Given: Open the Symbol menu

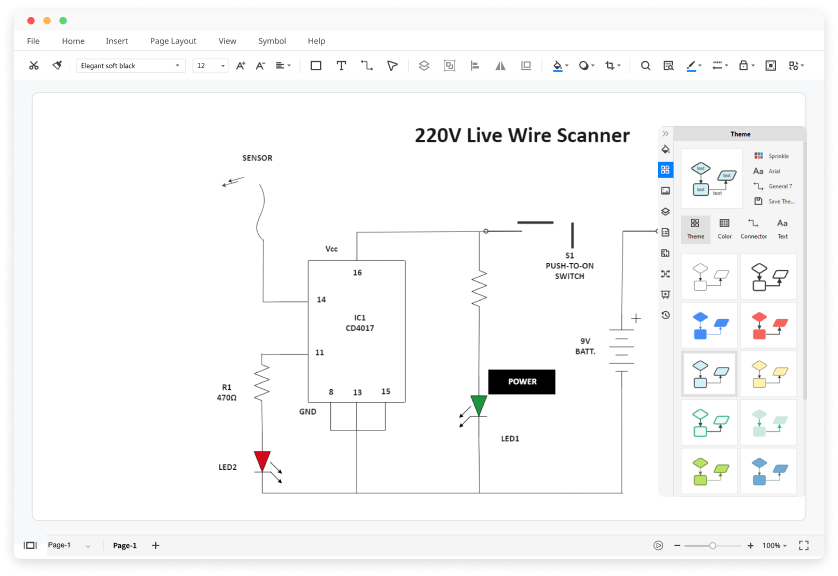Looking at the screenshot, I should pyautogui.click(x=272, y=41).
